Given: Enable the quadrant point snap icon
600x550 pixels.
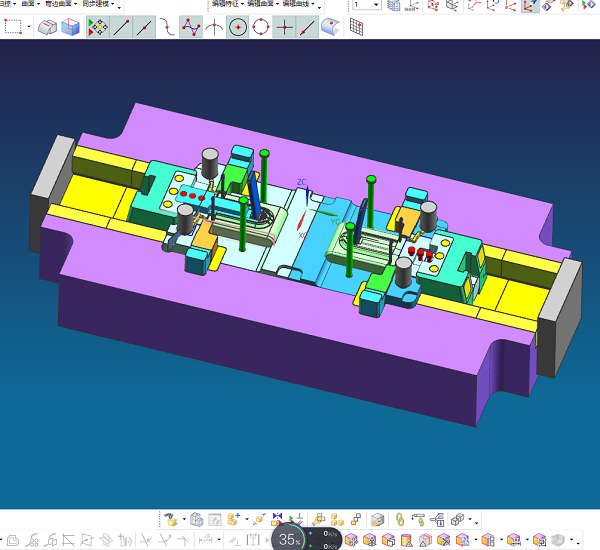Looking at the screenshot, I should click(x=261, y=27).
